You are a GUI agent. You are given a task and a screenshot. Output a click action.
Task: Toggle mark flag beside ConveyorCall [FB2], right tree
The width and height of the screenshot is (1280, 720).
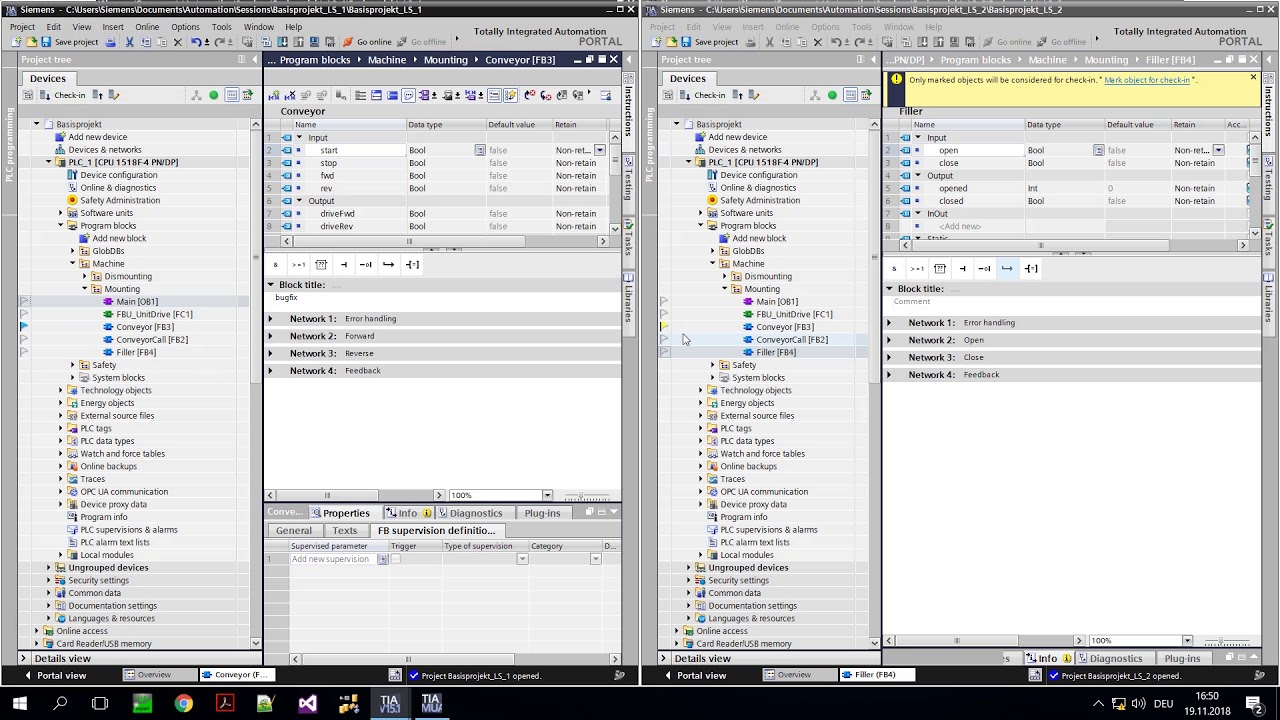point(664,340)
